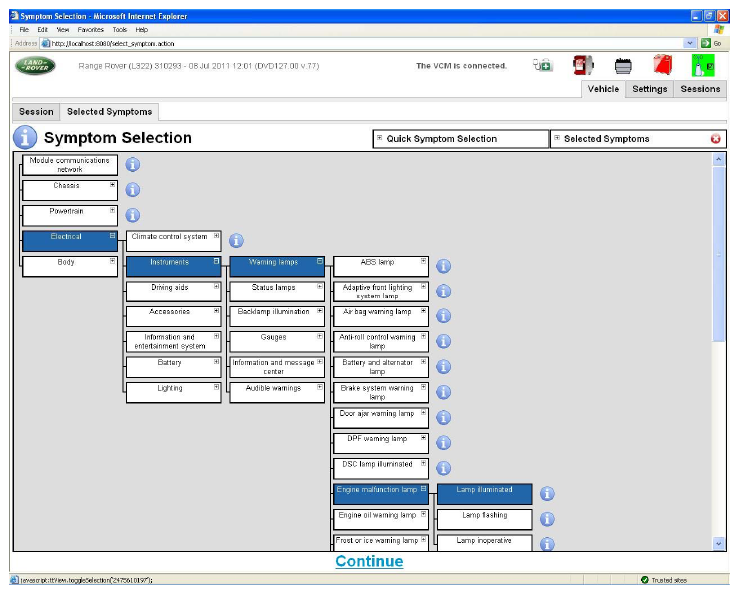Click the info icon for DPF warning lamp
Viewport: 739px width, 594px height.
point(443,443)
